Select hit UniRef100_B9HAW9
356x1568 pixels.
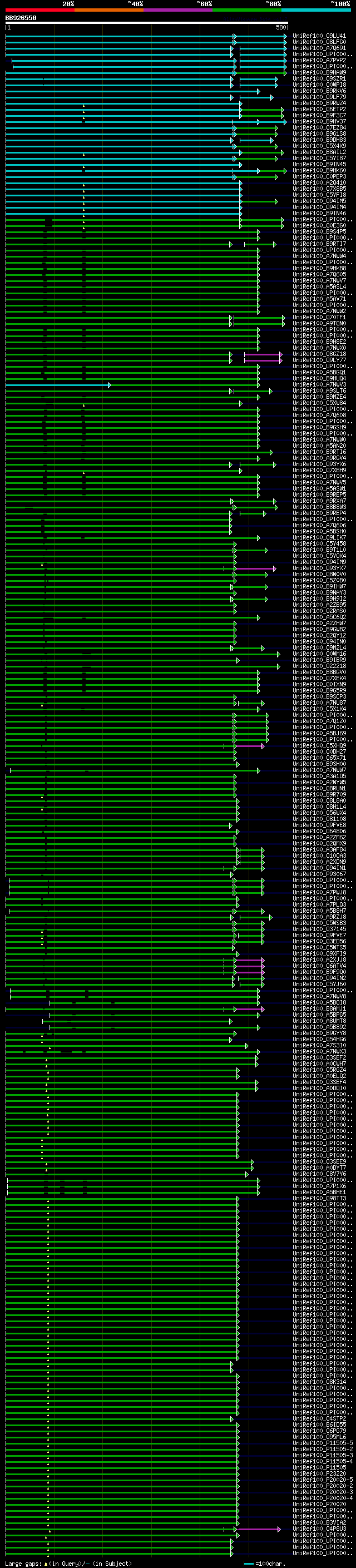(x=319, y=72)
